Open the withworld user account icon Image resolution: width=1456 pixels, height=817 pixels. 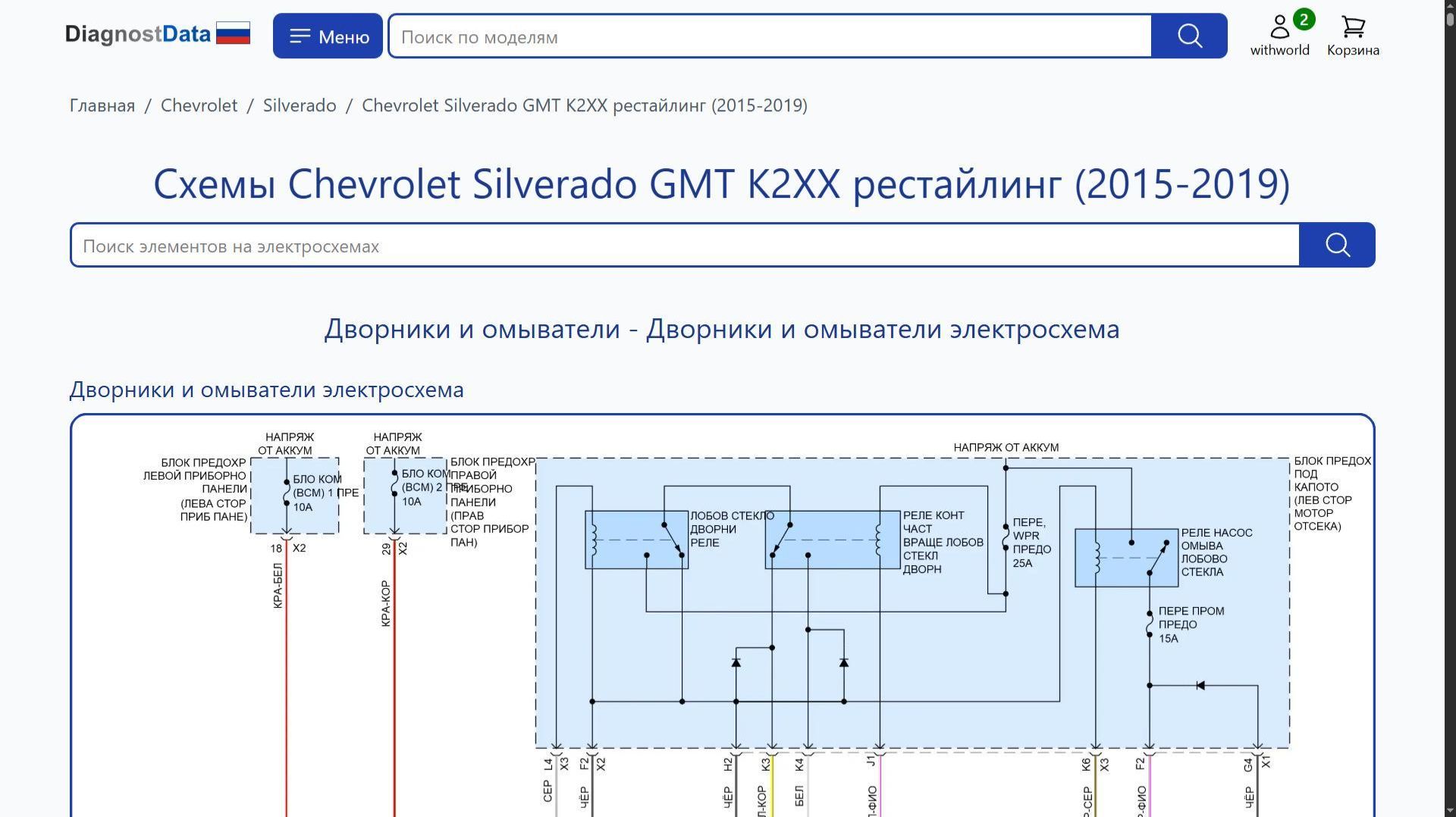click(x=1280, y=27)
